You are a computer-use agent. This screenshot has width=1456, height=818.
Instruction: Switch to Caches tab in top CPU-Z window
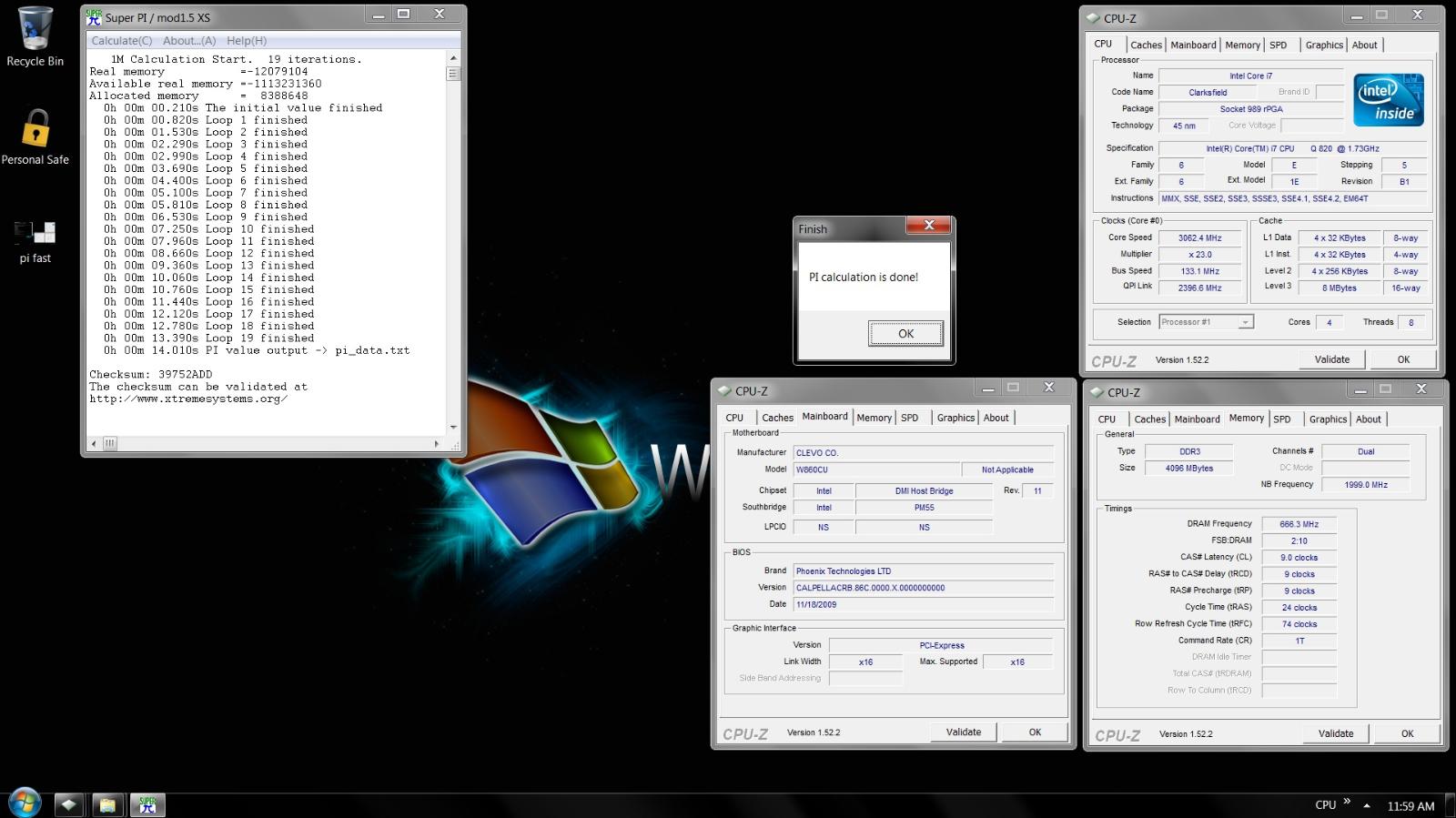(x=1146, y=45)
